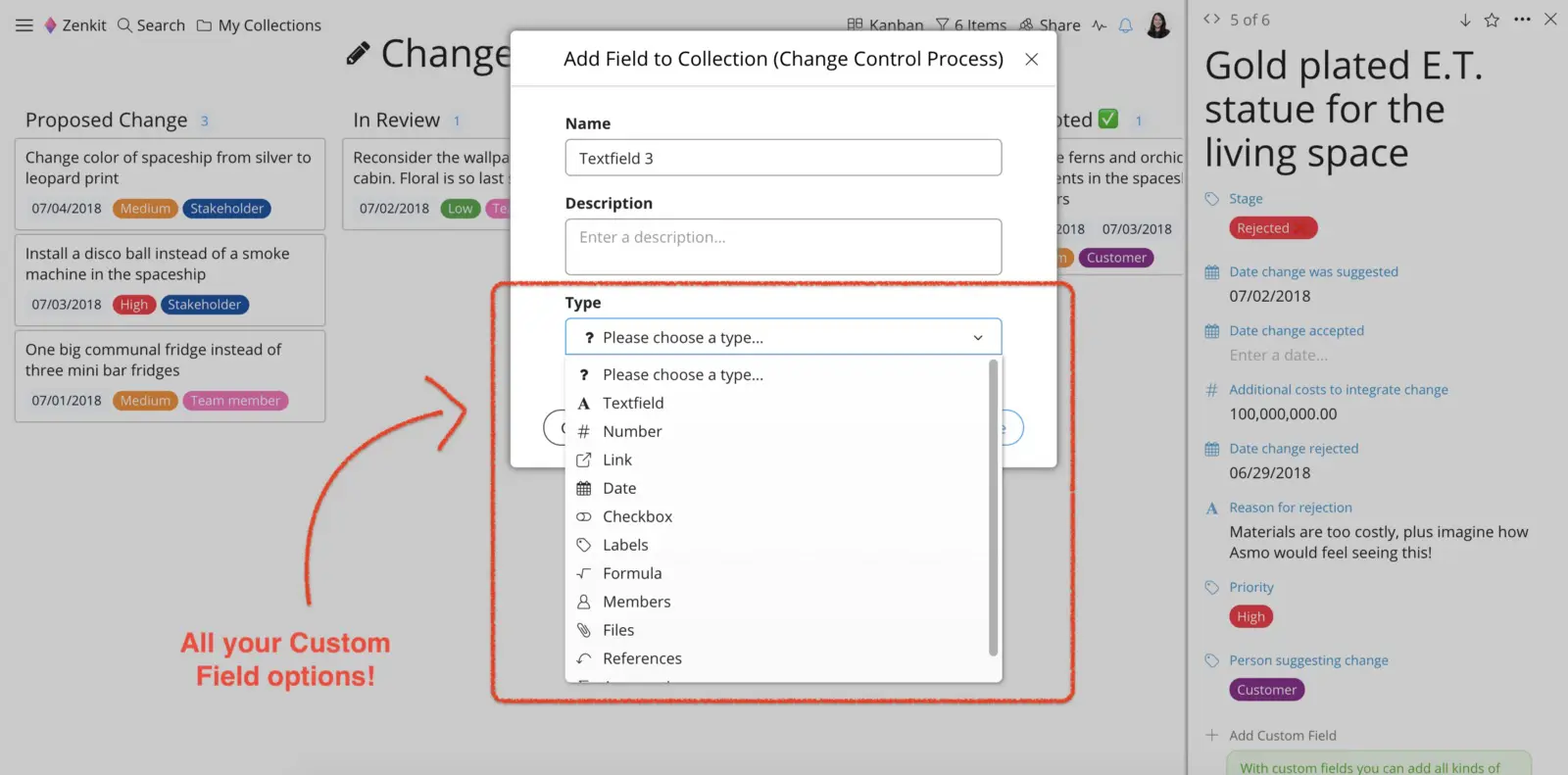Favorite item with star icon
Viewport: 1568px width, 775px height.
click(x=1492, y=20)
